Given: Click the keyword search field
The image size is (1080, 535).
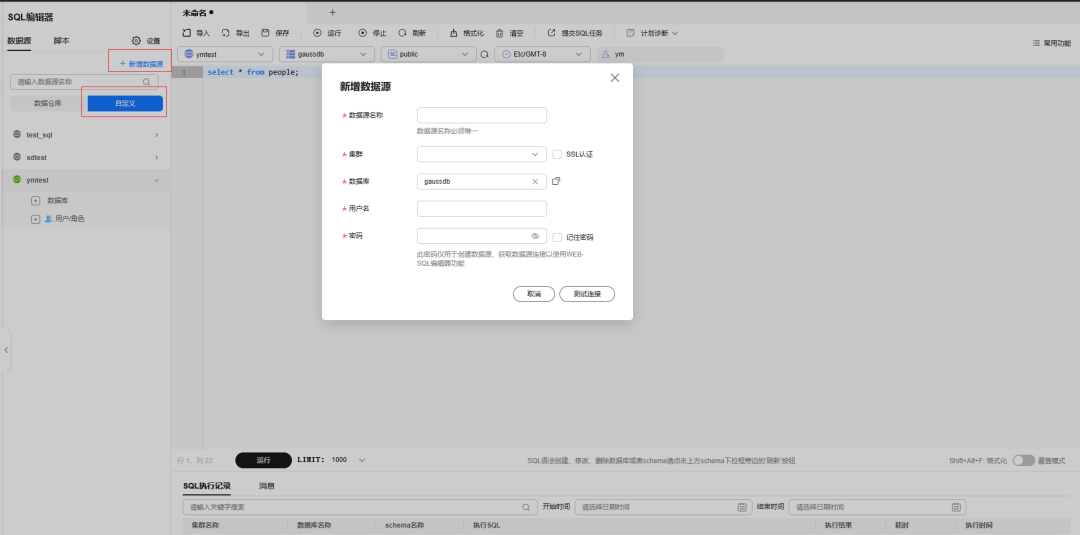Looking at the screenshot, I should pyautogui.click(x=360, y=507).
